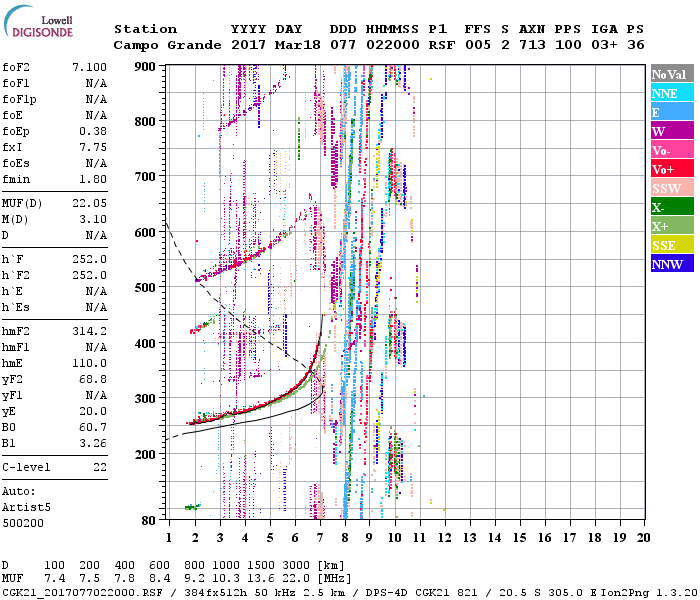Click the D 3000 distance value
This screenshot has width=700, height=600.
296,566
